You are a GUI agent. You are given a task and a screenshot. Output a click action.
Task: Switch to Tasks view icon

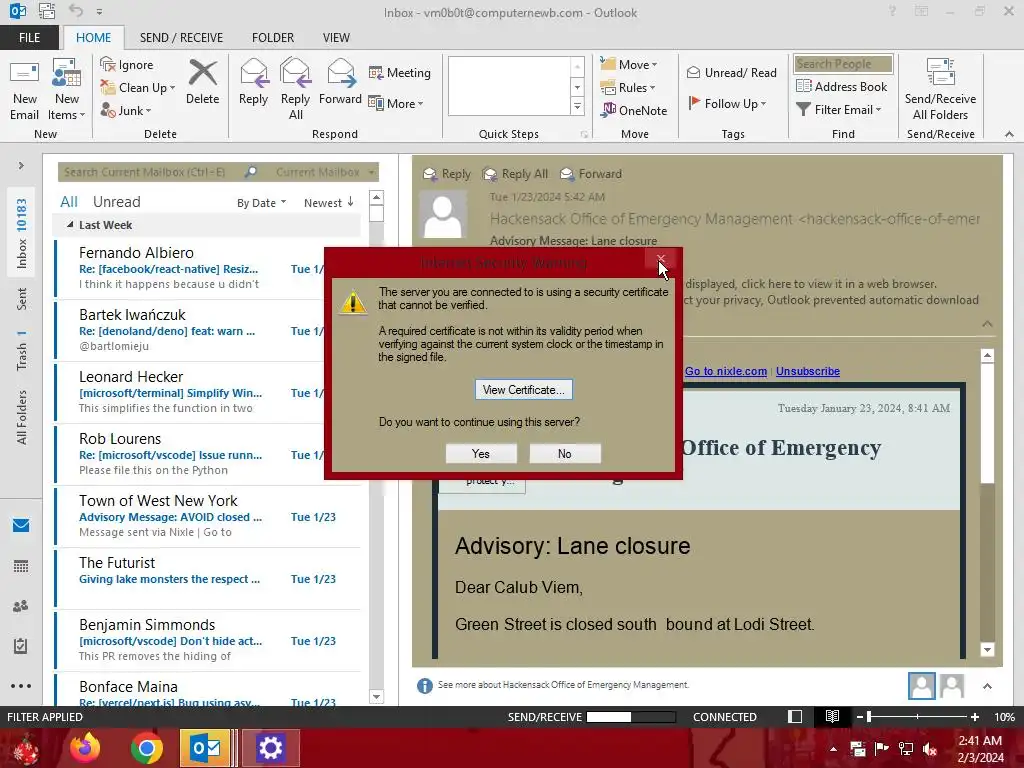click(x=21, y=646)
